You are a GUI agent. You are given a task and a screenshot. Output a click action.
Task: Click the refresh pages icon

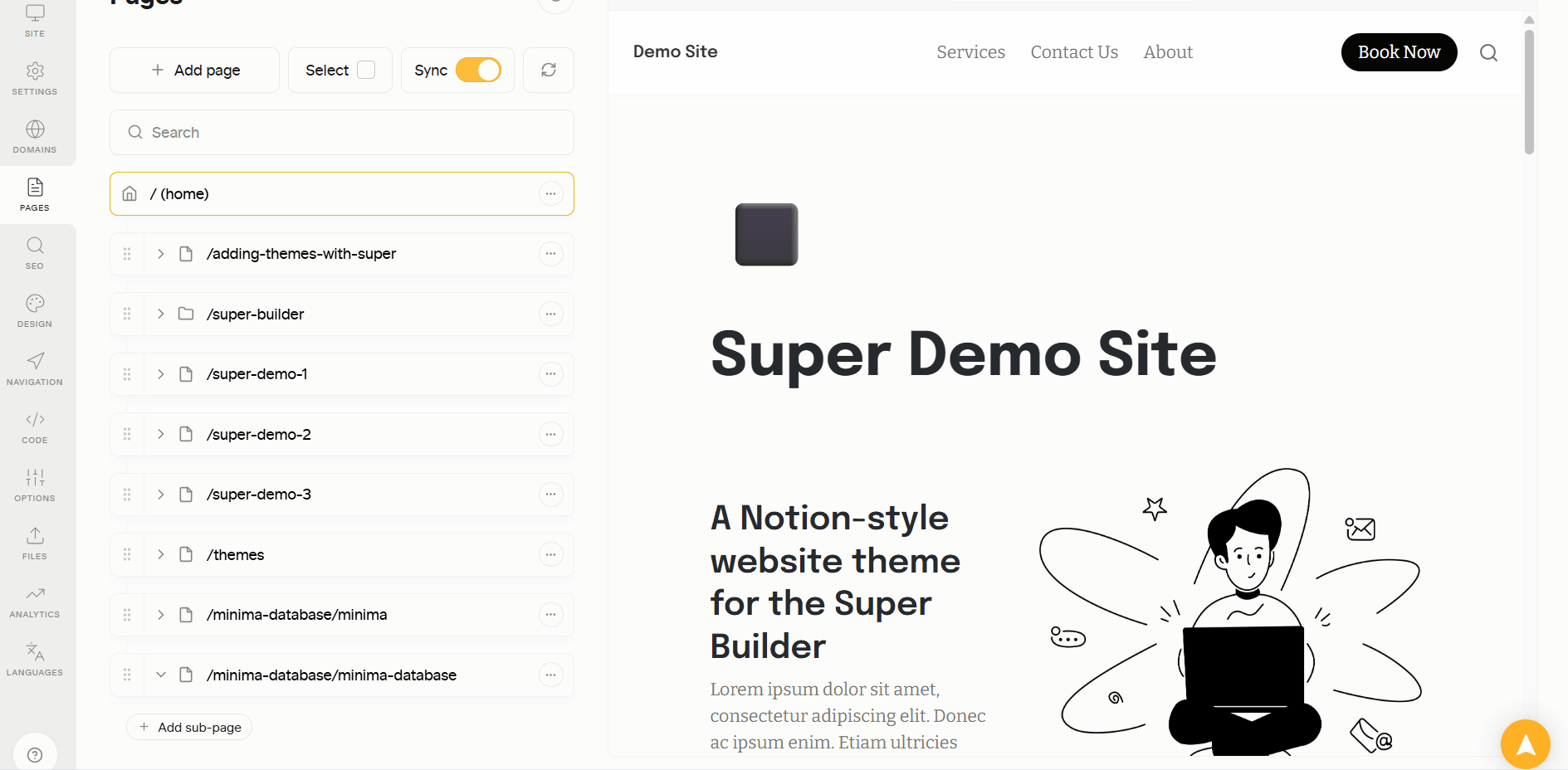click(549, 70)
